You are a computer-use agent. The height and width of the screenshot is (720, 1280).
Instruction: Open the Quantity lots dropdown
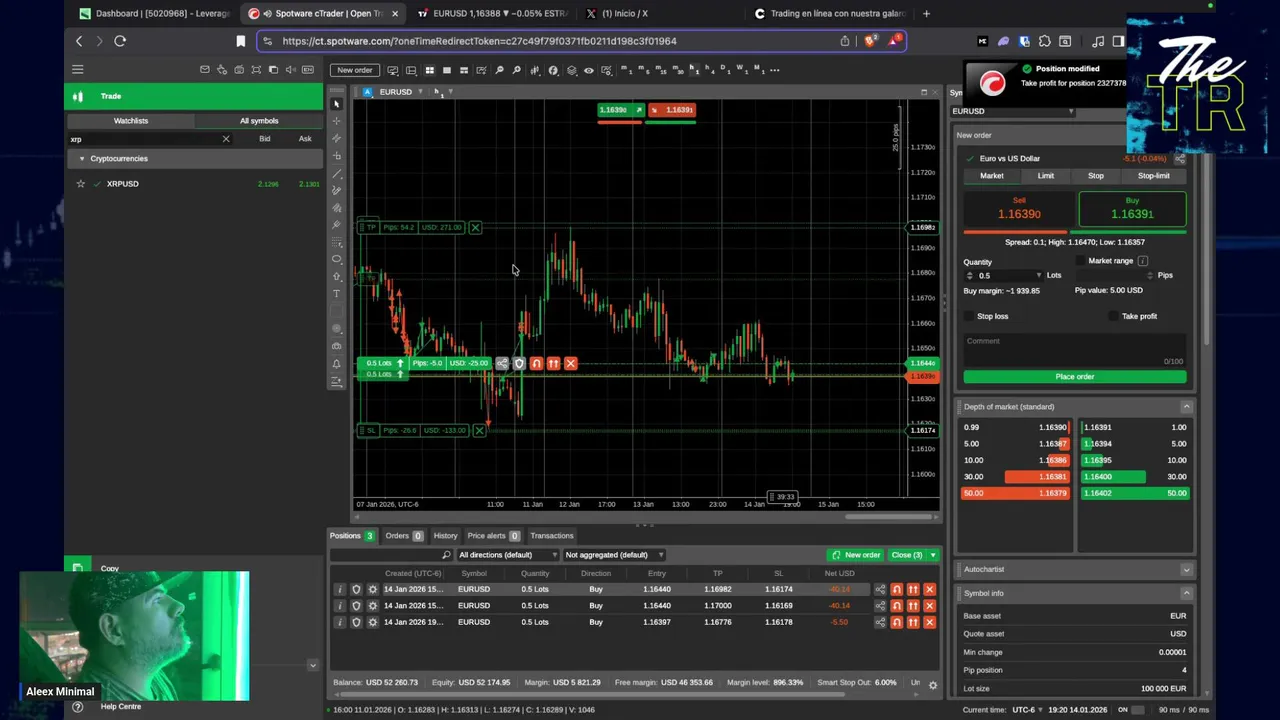[1039, 275]
